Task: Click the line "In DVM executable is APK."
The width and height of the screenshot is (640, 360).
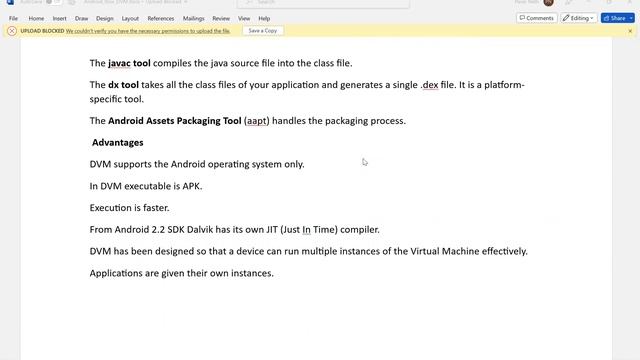Action: click(x=146, y=186)
